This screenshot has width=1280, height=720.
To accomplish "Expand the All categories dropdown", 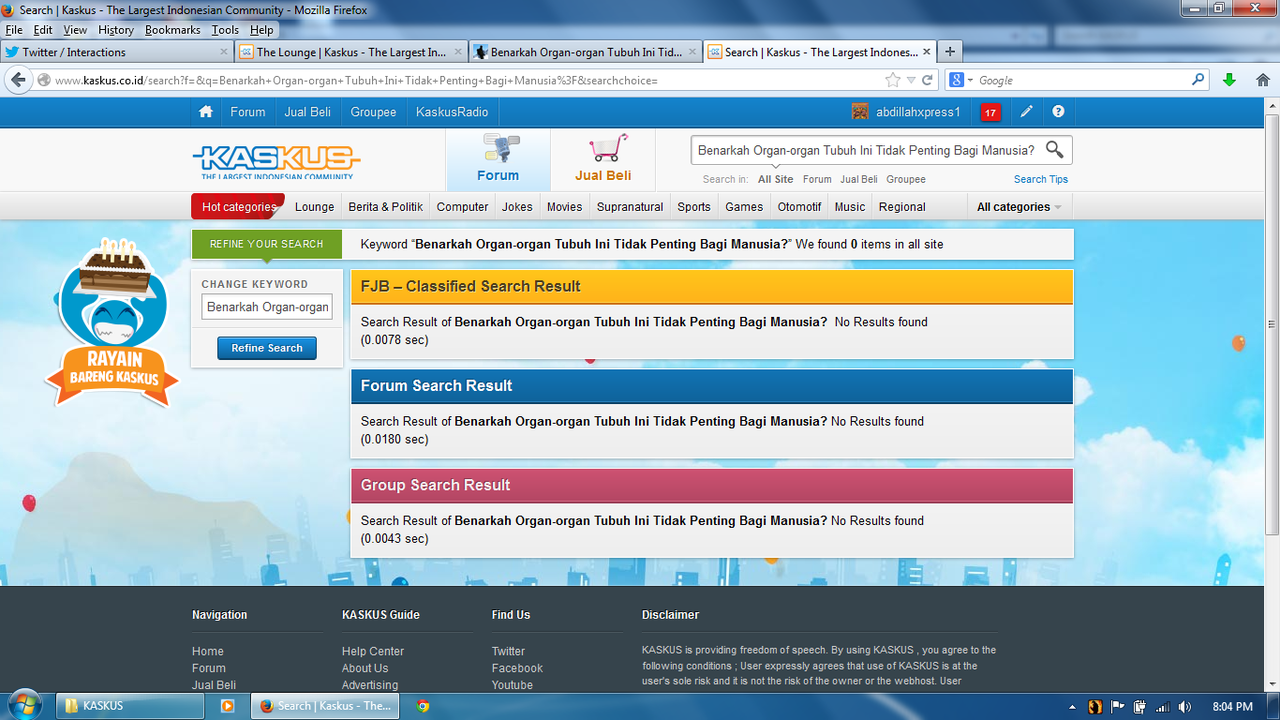I will tap(1019, 207).
